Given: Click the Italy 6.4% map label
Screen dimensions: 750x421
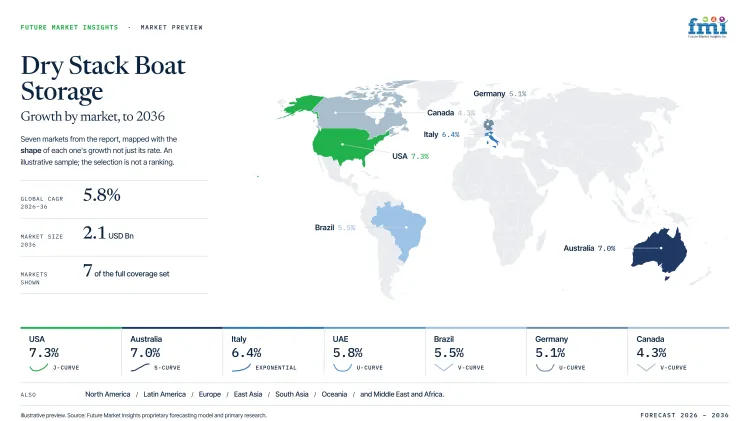Looking at the screenshot, I should (441, 134).
